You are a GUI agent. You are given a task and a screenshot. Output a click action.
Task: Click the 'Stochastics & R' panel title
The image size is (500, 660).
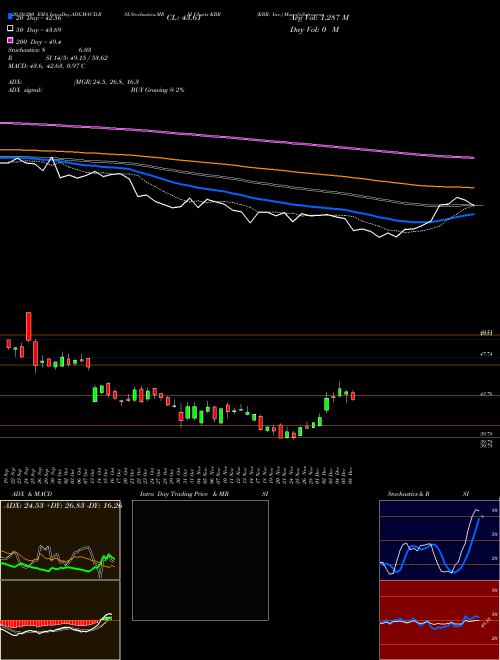408,494
